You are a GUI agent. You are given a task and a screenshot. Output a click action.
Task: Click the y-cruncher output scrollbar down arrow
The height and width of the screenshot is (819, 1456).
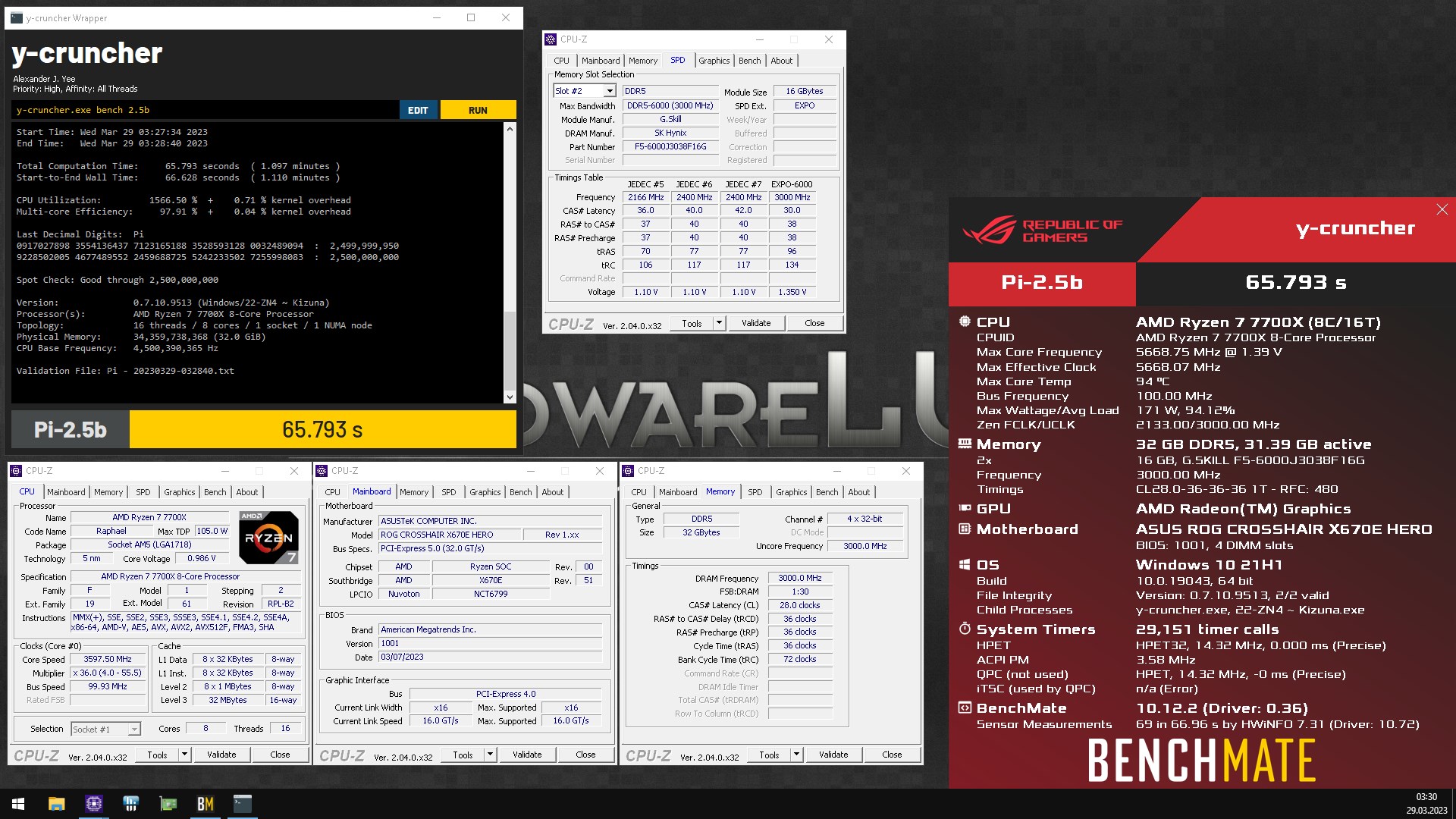tap(510, 397)
